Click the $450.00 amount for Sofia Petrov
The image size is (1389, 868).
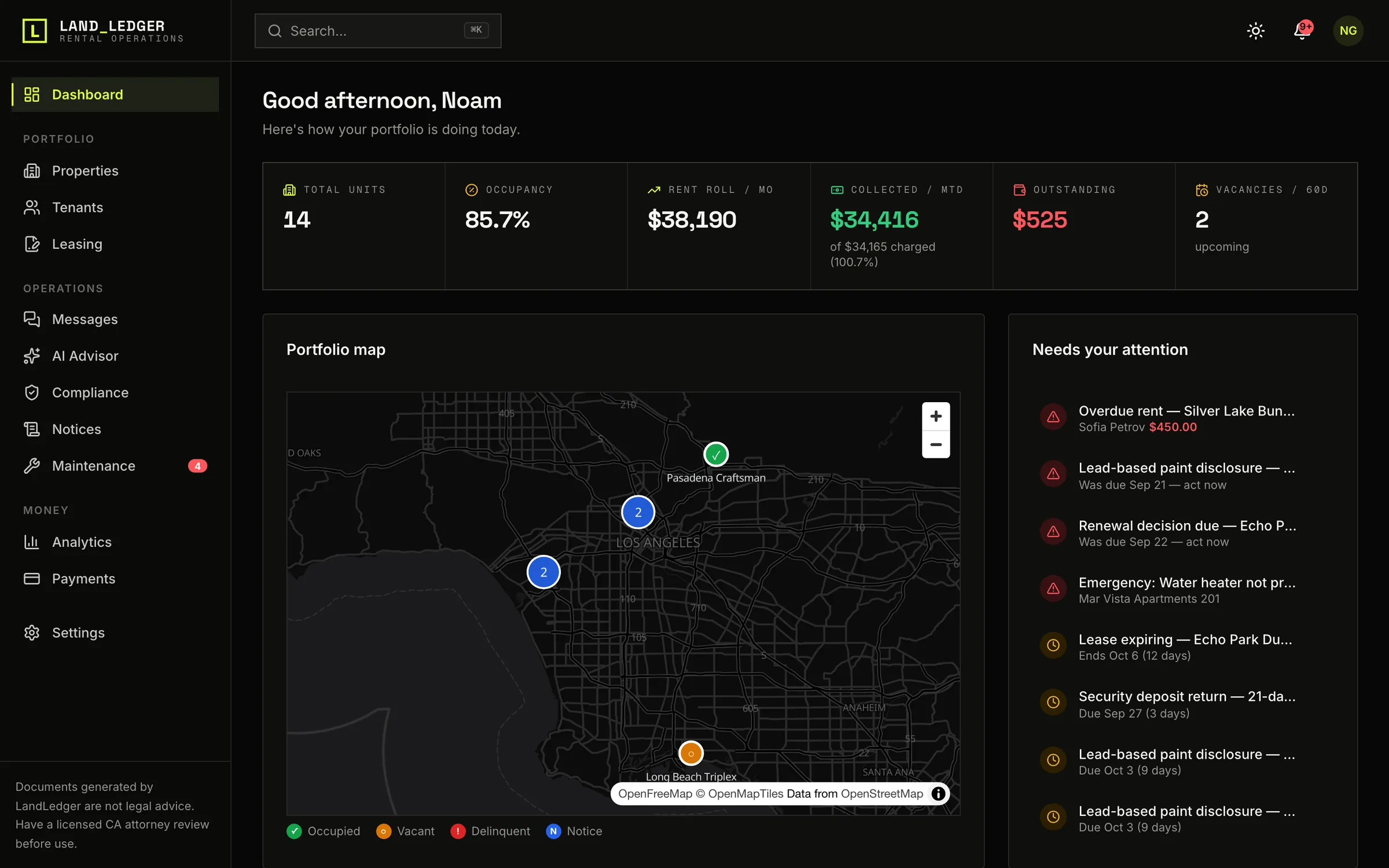tap(1173, 427)
